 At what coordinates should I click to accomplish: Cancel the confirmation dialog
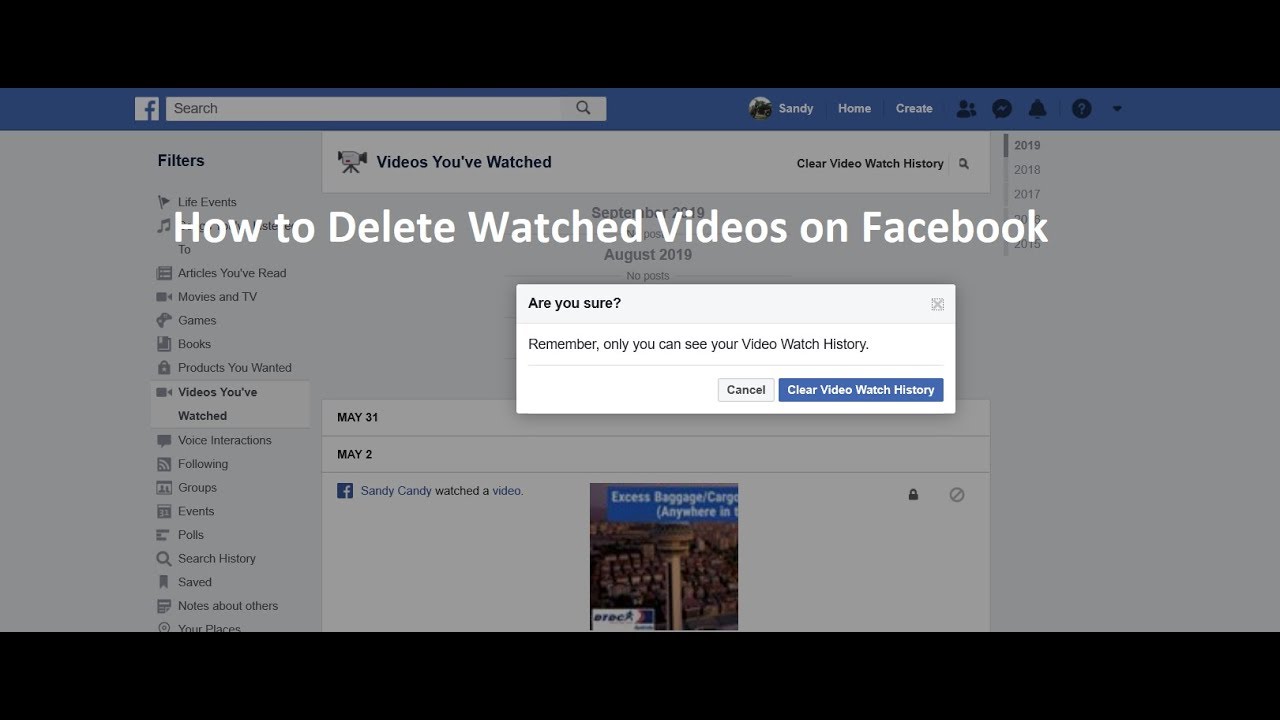[746, 390]
